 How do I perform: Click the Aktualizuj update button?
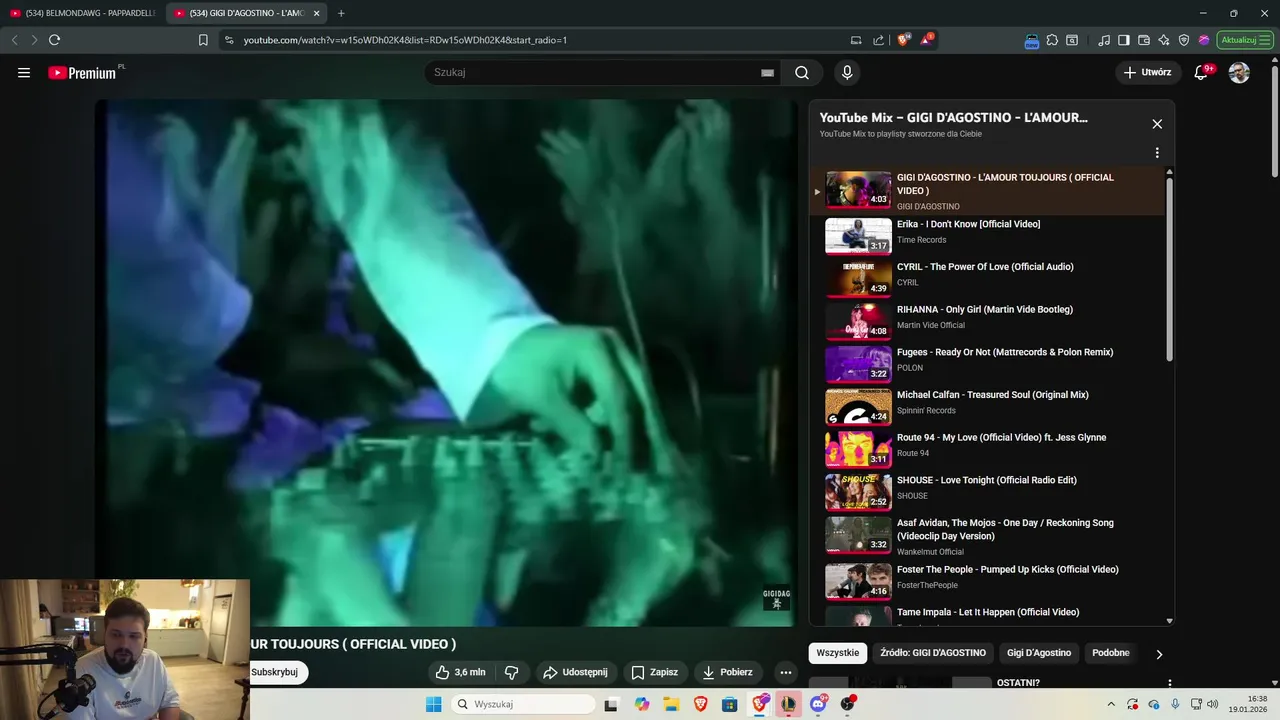pyautogui.click(x=1246, y=40)
